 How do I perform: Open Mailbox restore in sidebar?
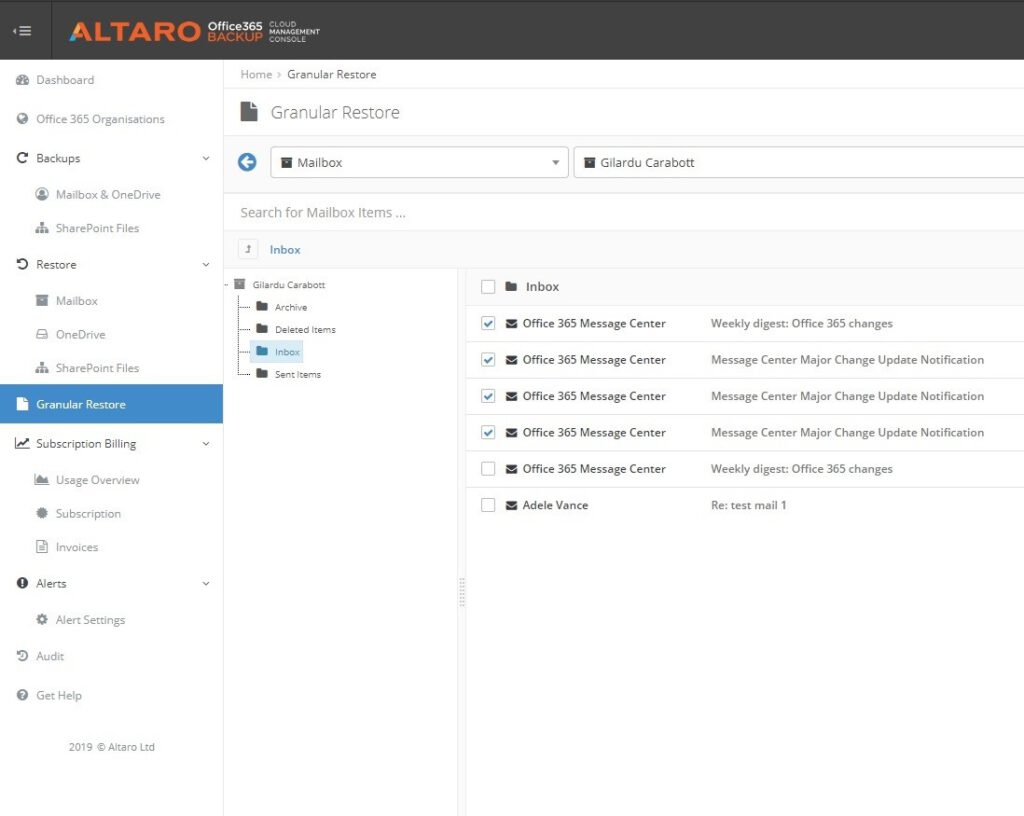tap(76, 301)
